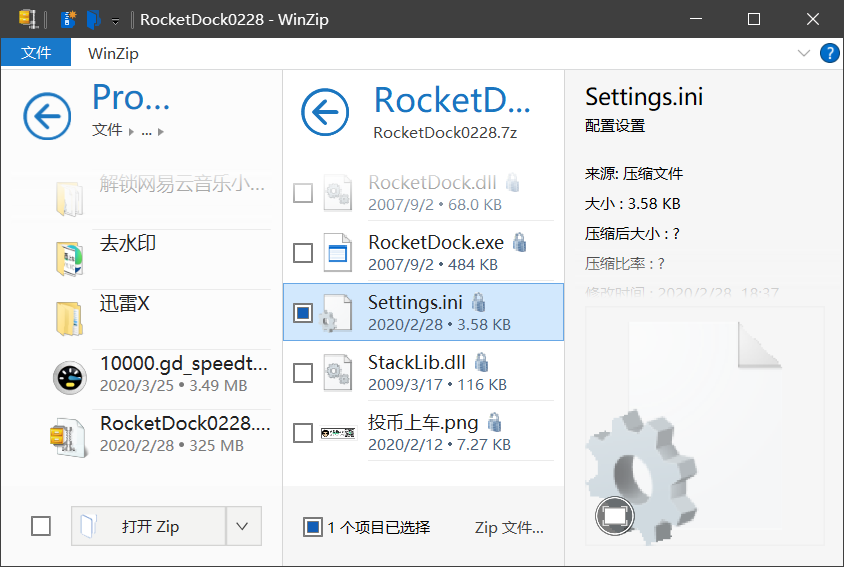The width and height of the screenshot is (844, 567).
Task: Select the 迅雷X folder name
Action: 124,303
